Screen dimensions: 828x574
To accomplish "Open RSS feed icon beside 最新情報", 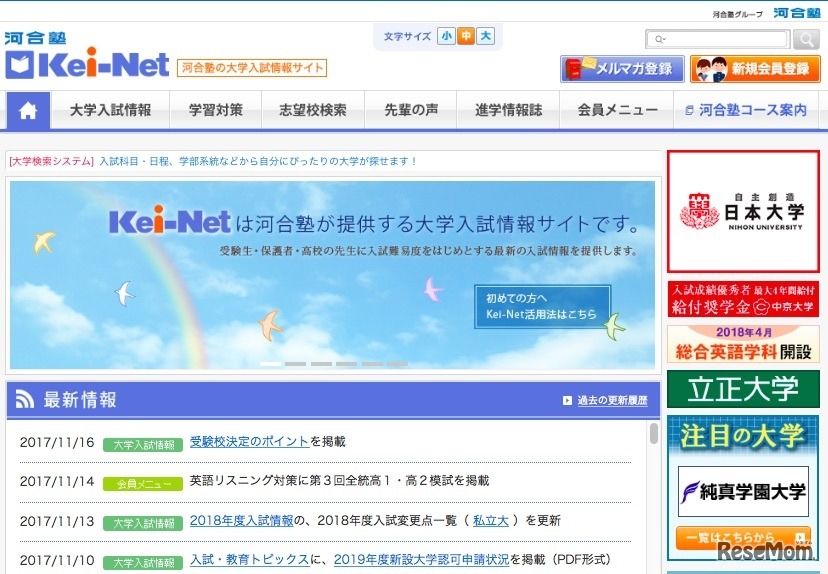I will tap(24, 399).
